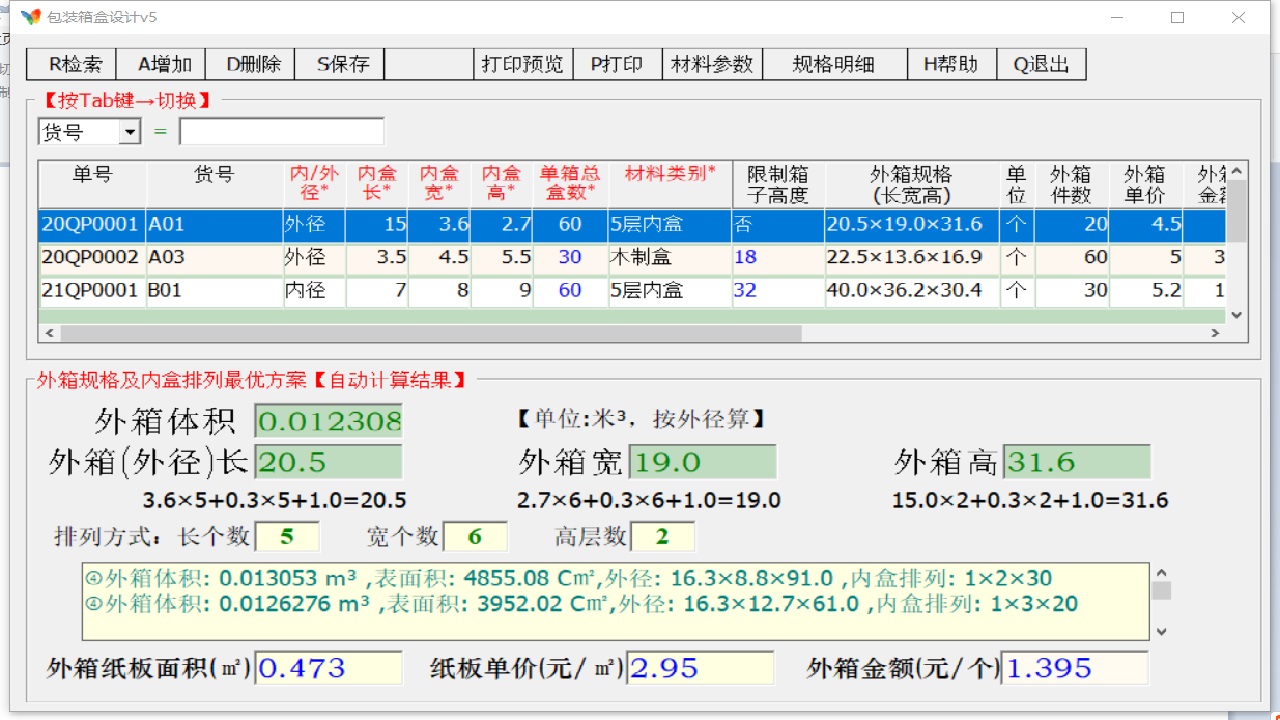Screen dimensions: 1280x720
Task: Click result line with 外径 16.3×8.8×91.0
Action: 568,578
